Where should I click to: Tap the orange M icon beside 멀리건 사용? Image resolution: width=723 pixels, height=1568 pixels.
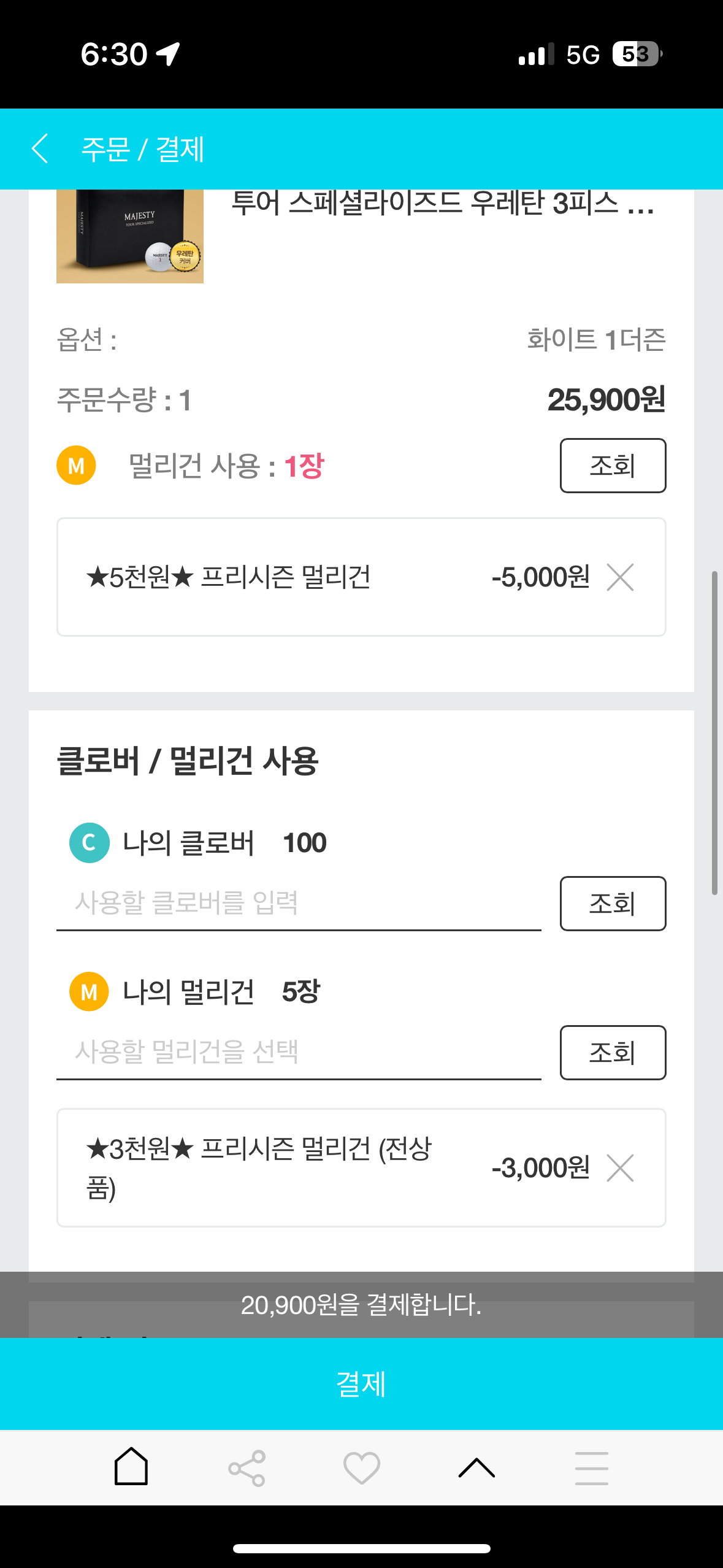click(76, 466)
